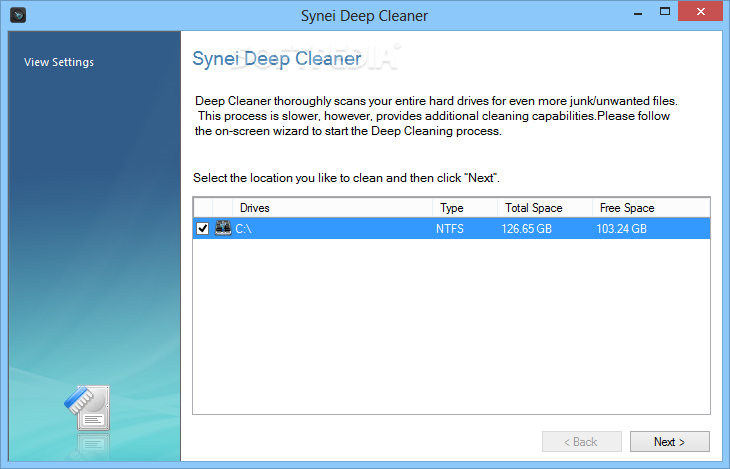Click the Next > button
Screen dimensions: 730x469
coord(669,442)
